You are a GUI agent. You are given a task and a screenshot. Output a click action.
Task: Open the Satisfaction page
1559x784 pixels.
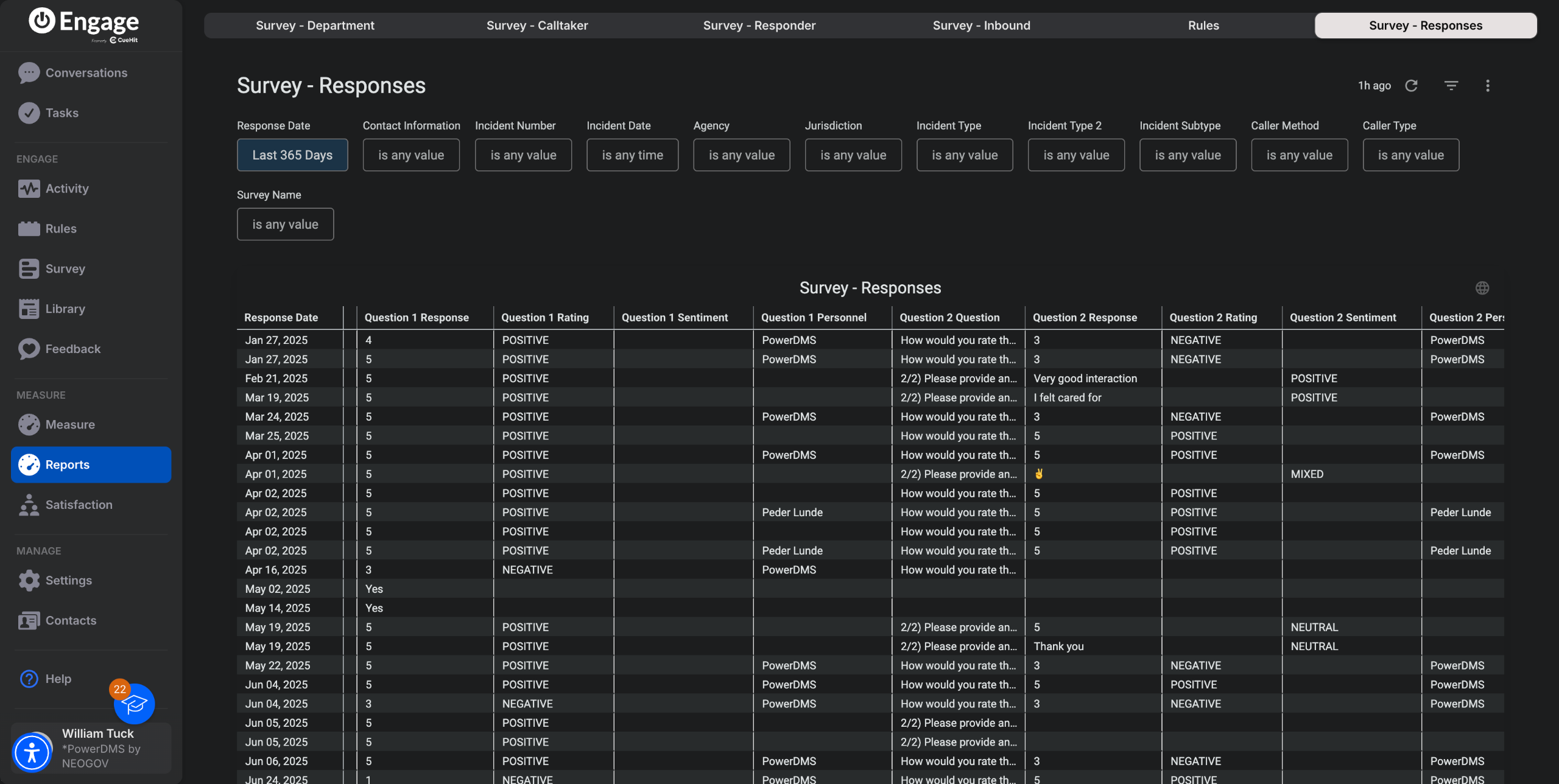click(79, 505)
